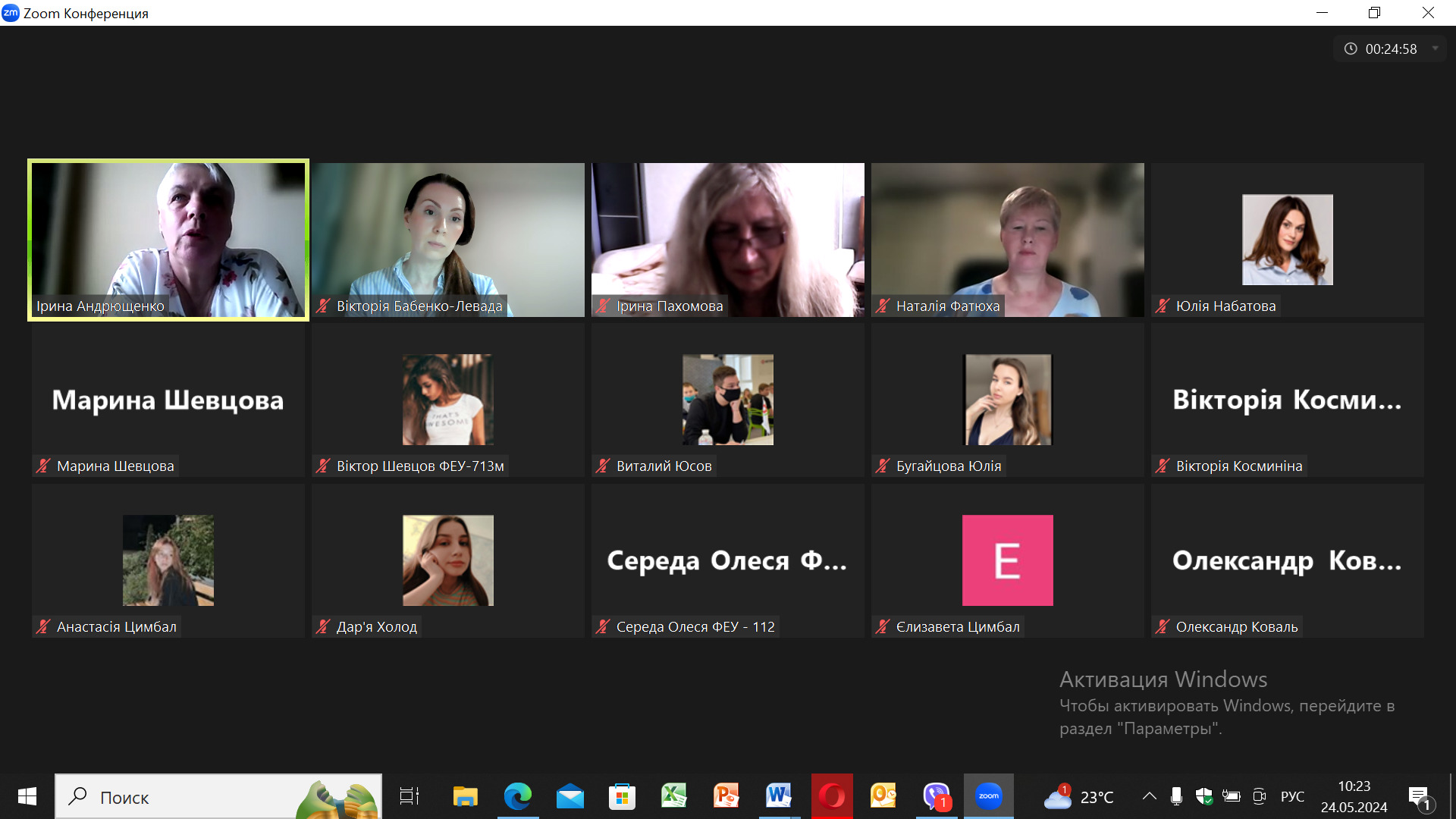
Task: Open Excel from the taskbar
Action: 673,796
